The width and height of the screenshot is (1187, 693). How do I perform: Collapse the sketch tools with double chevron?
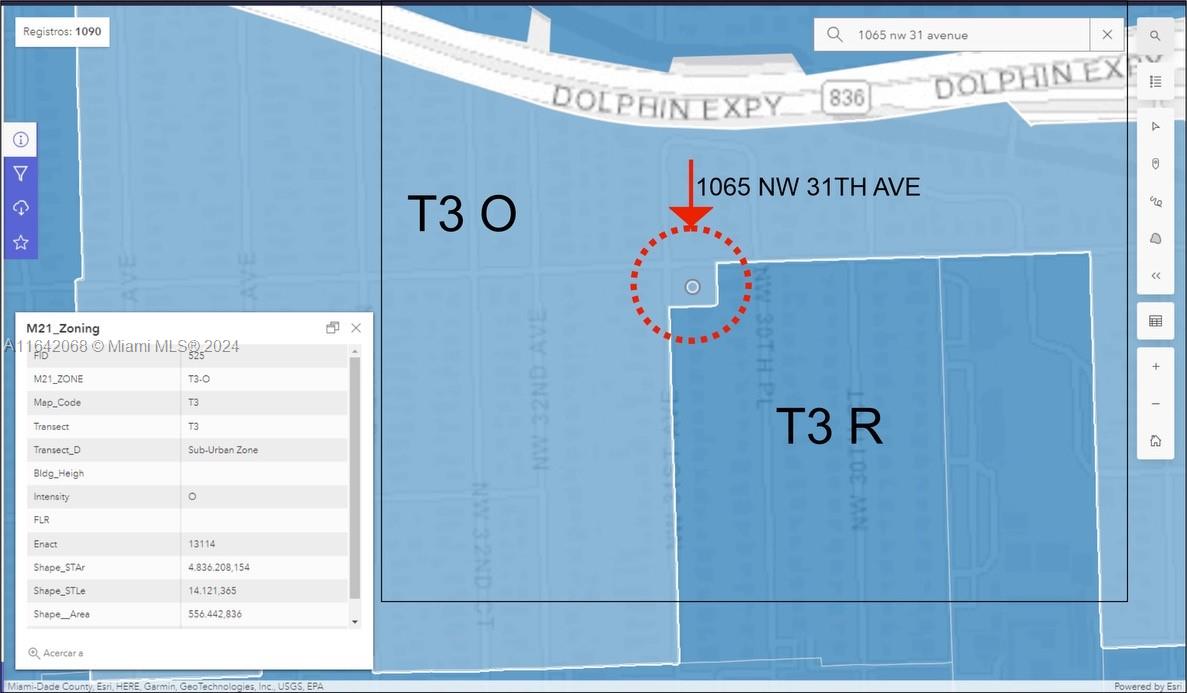click(1155, 276)
